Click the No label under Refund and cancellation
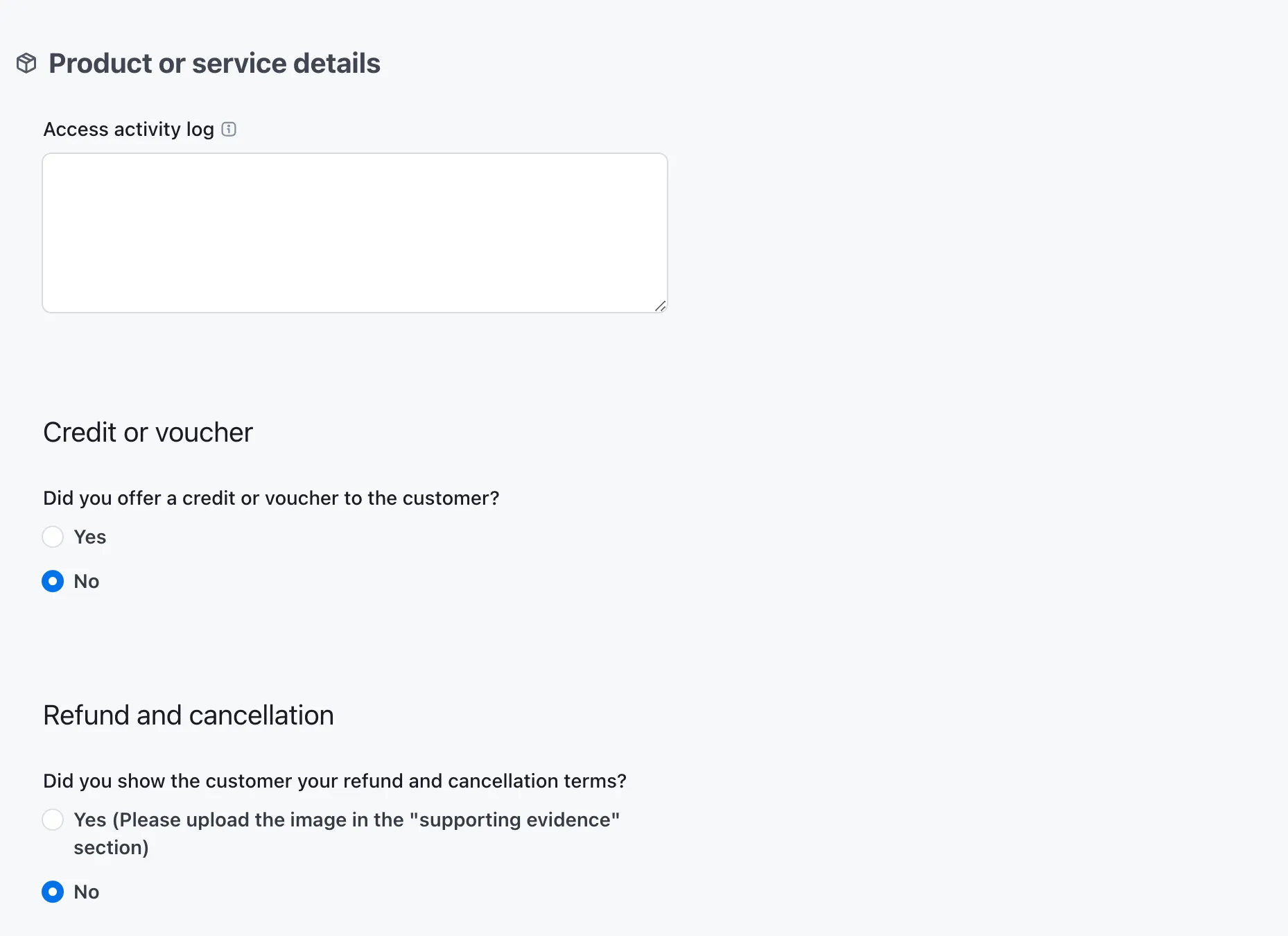This screenshot has height=936, width=1288. (86, 892)
